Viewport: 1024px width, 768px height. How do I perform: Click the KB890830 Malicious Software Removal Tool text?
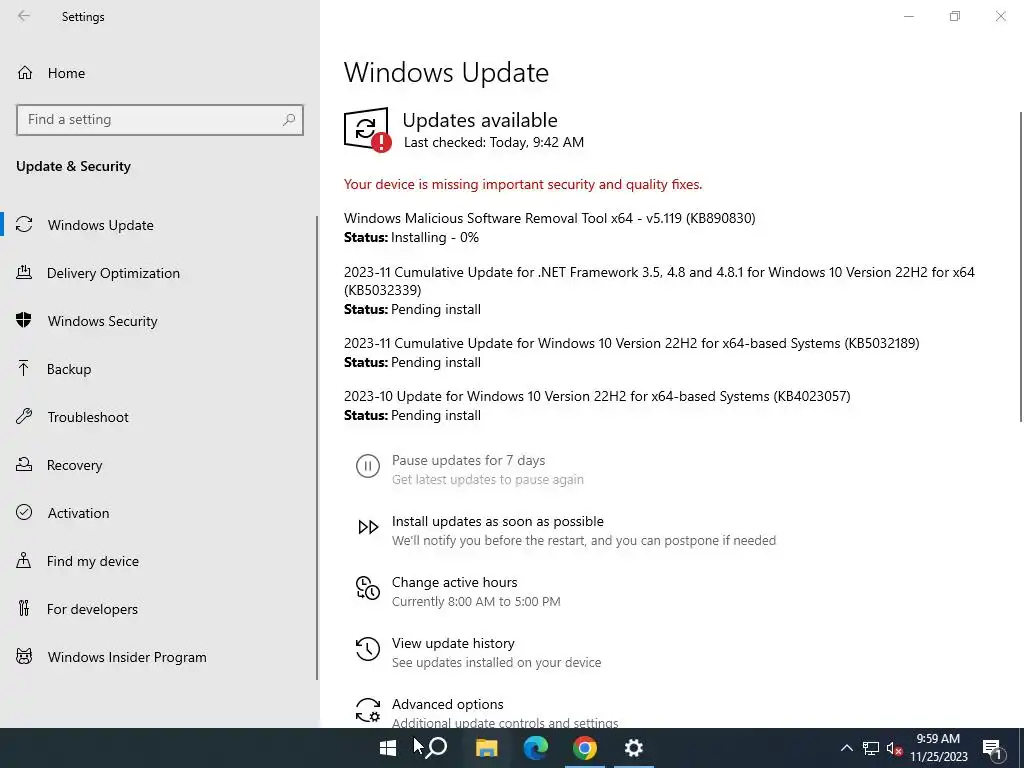(549, 218)
